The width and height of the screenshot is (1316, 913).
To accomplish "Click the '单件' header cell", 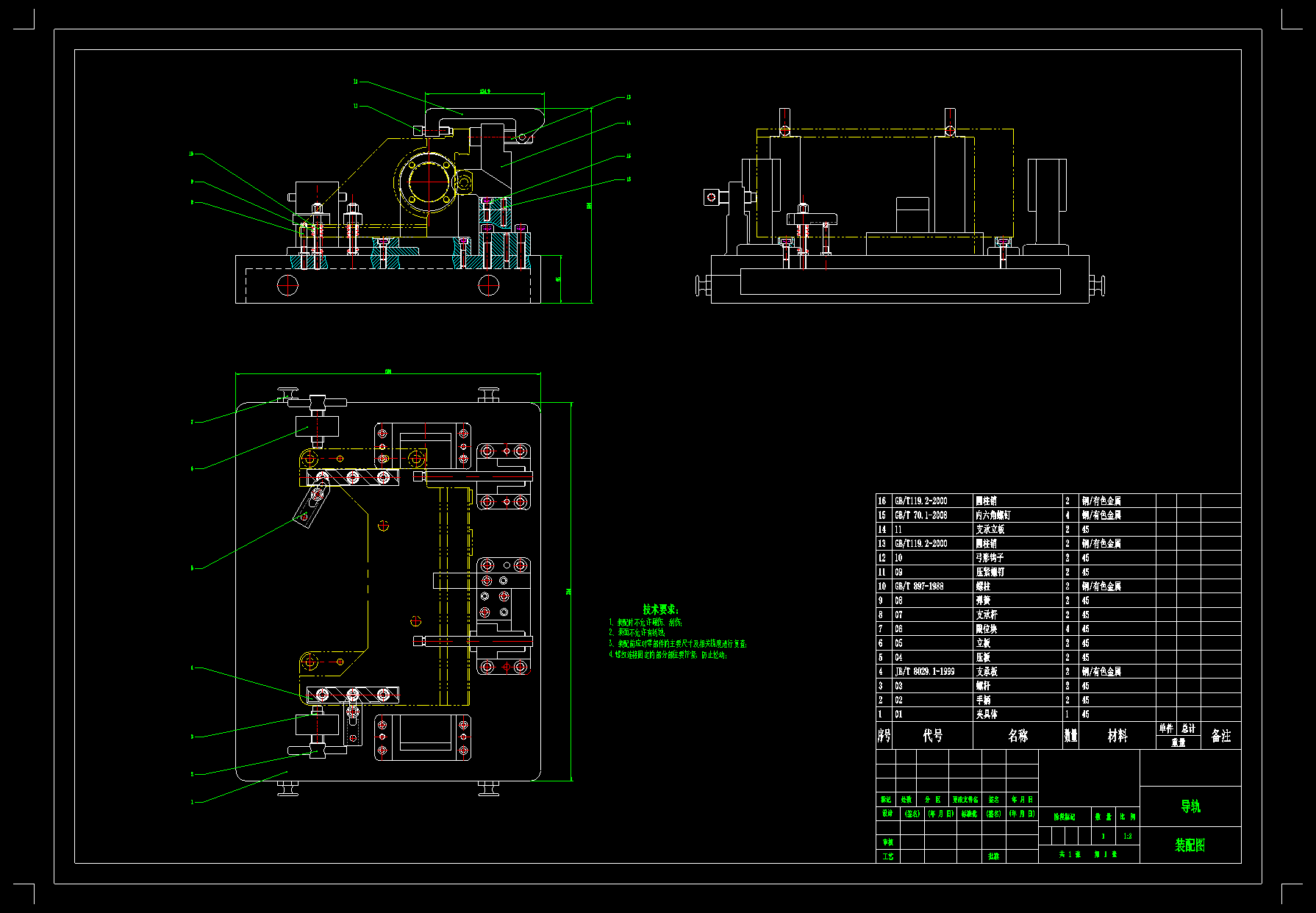I will pyautogui.click(x=1166, y=728).
